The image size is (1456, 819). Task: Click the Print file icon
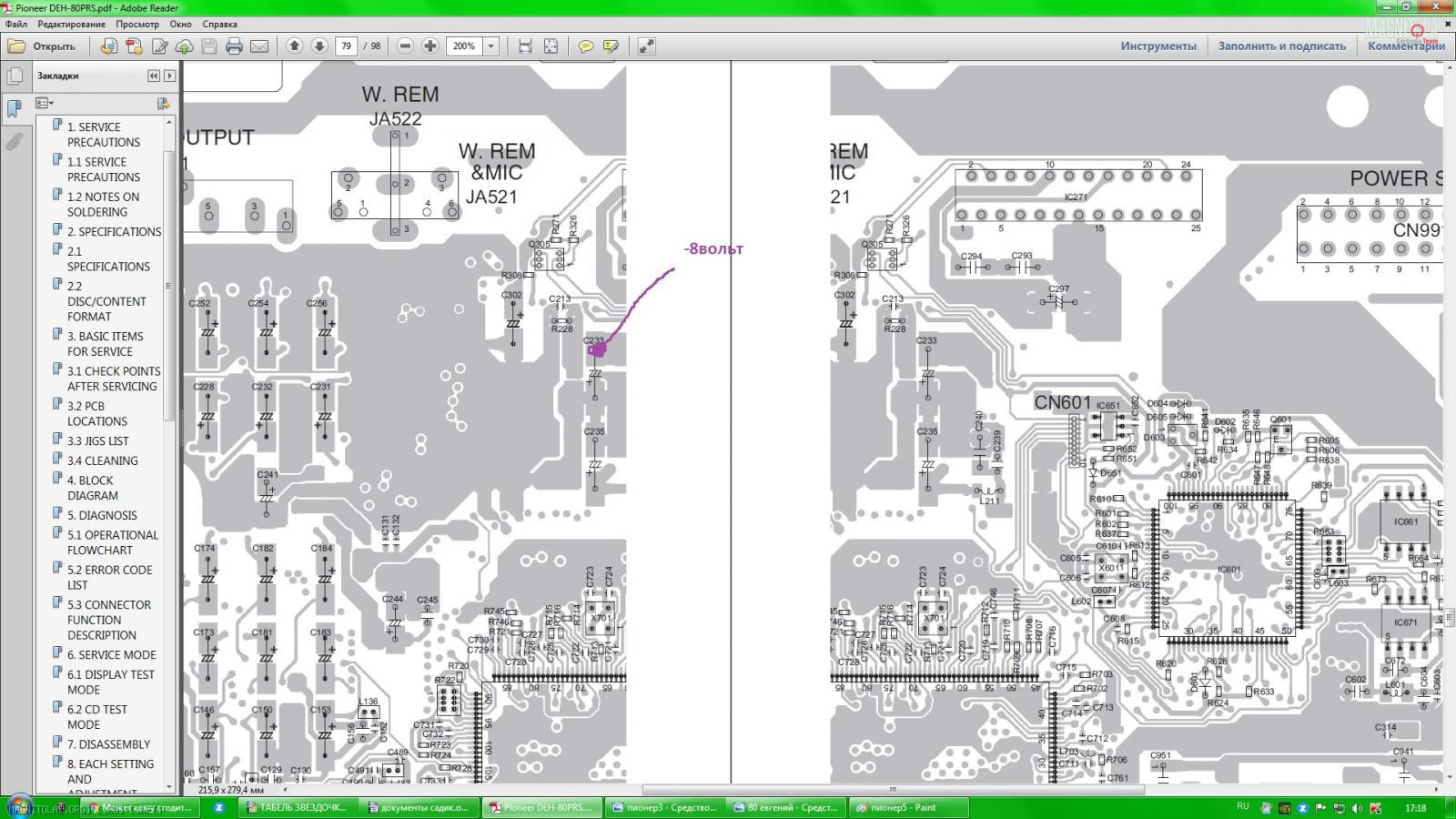[x=234, y=46]
